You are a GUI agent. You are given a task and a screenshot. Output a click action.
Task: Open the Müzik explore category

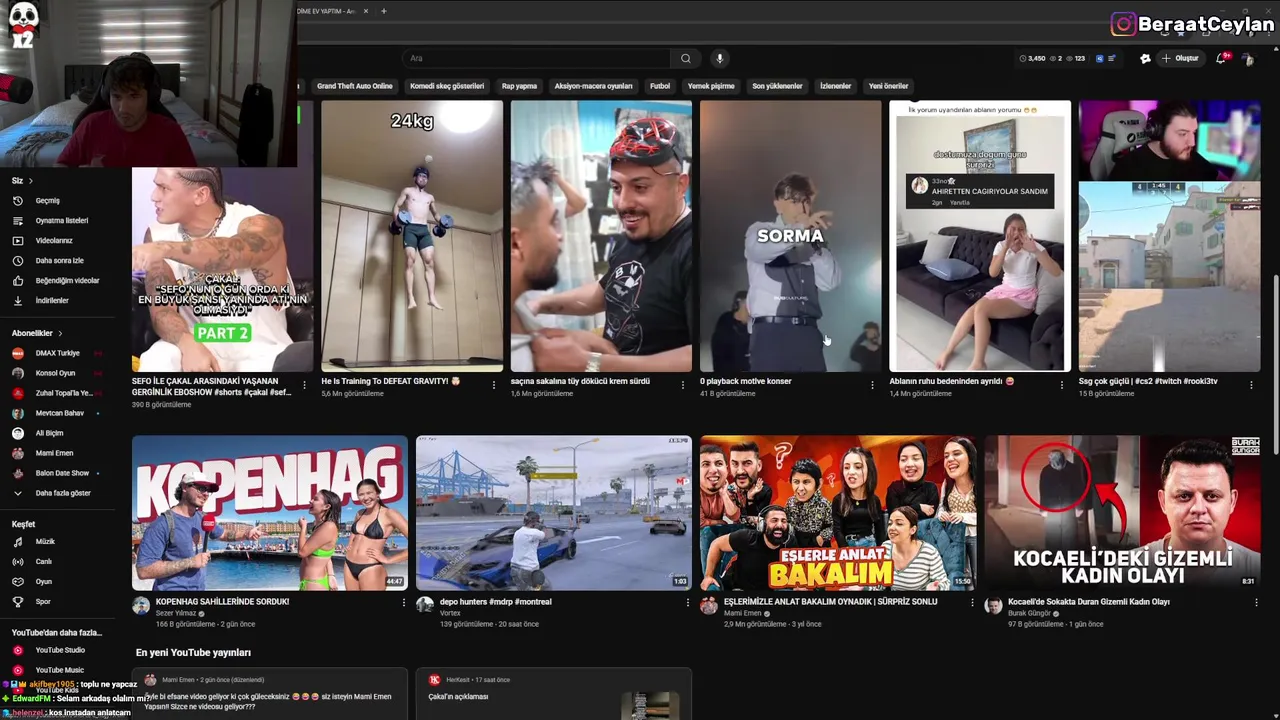(45, 541)
